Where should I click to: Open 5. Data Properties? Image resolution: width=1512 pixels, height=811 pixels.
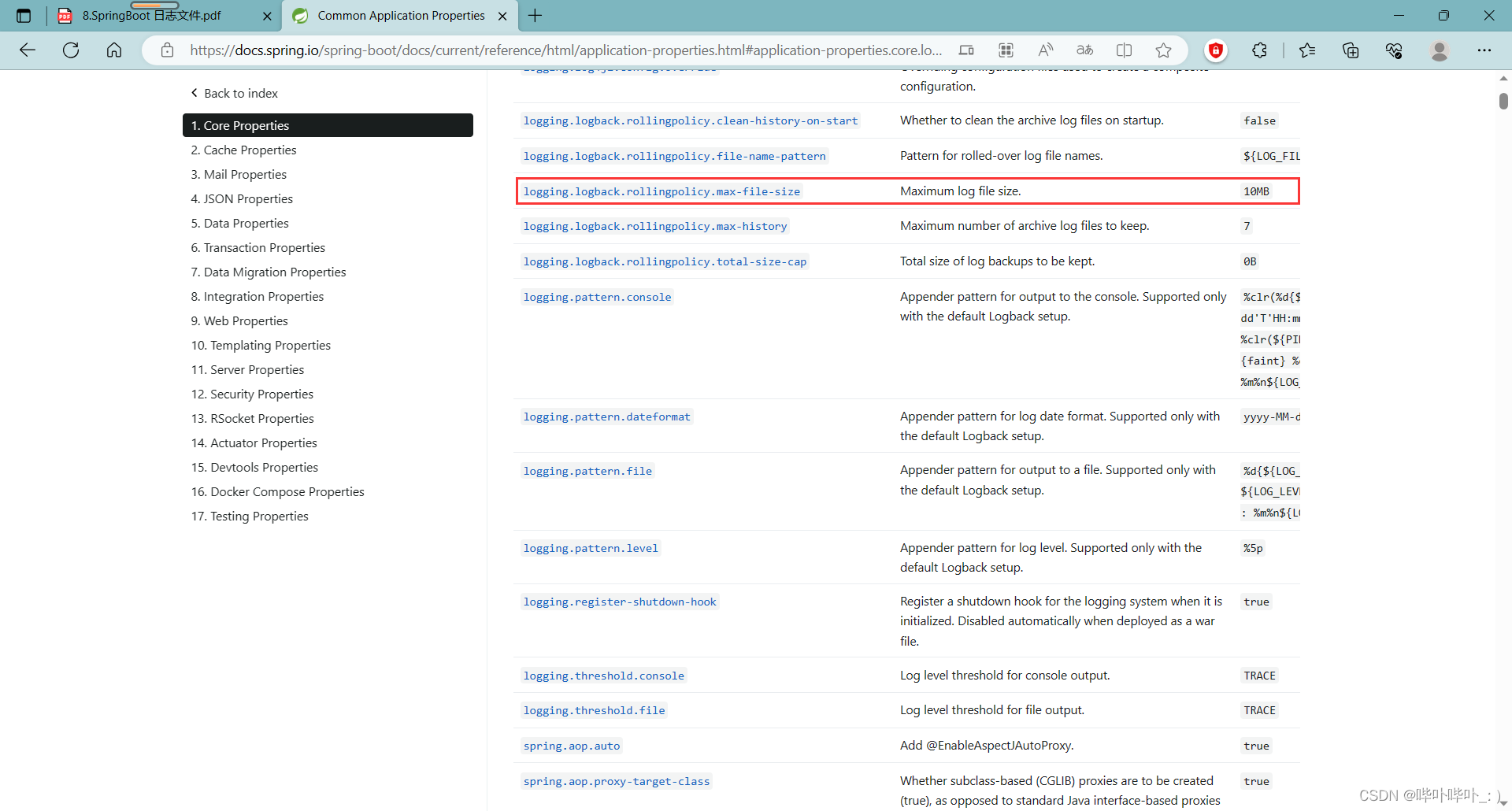(x=239, y=223)
